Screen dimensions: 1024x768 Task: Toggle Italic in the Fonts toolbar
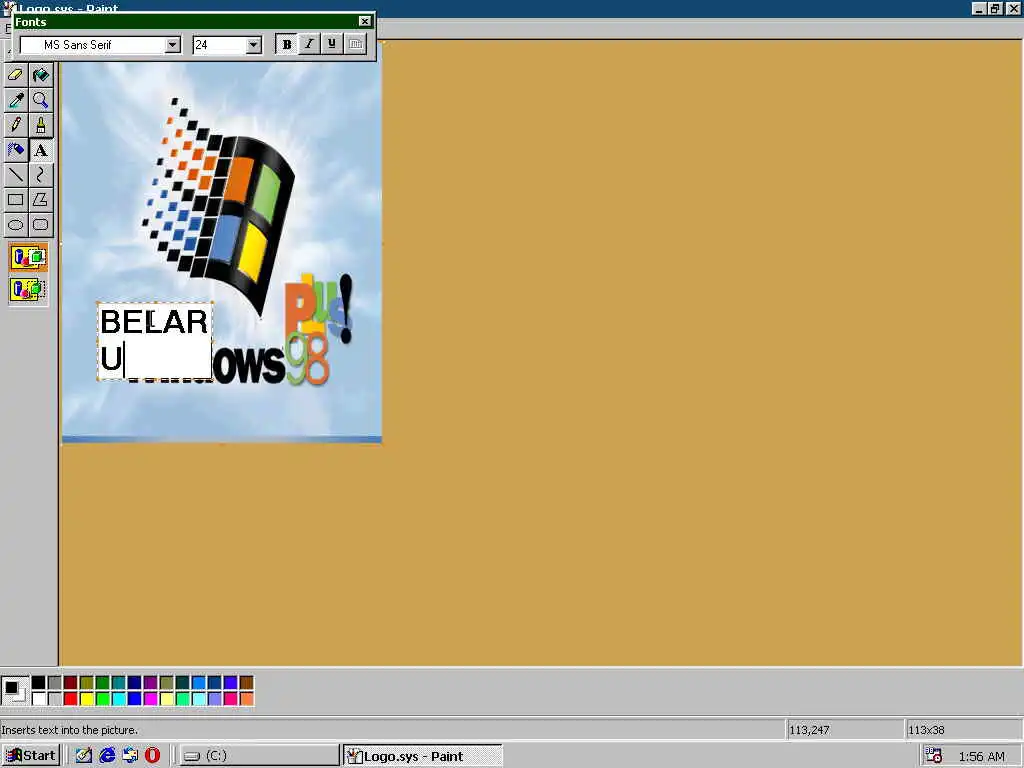coord(309,44)
